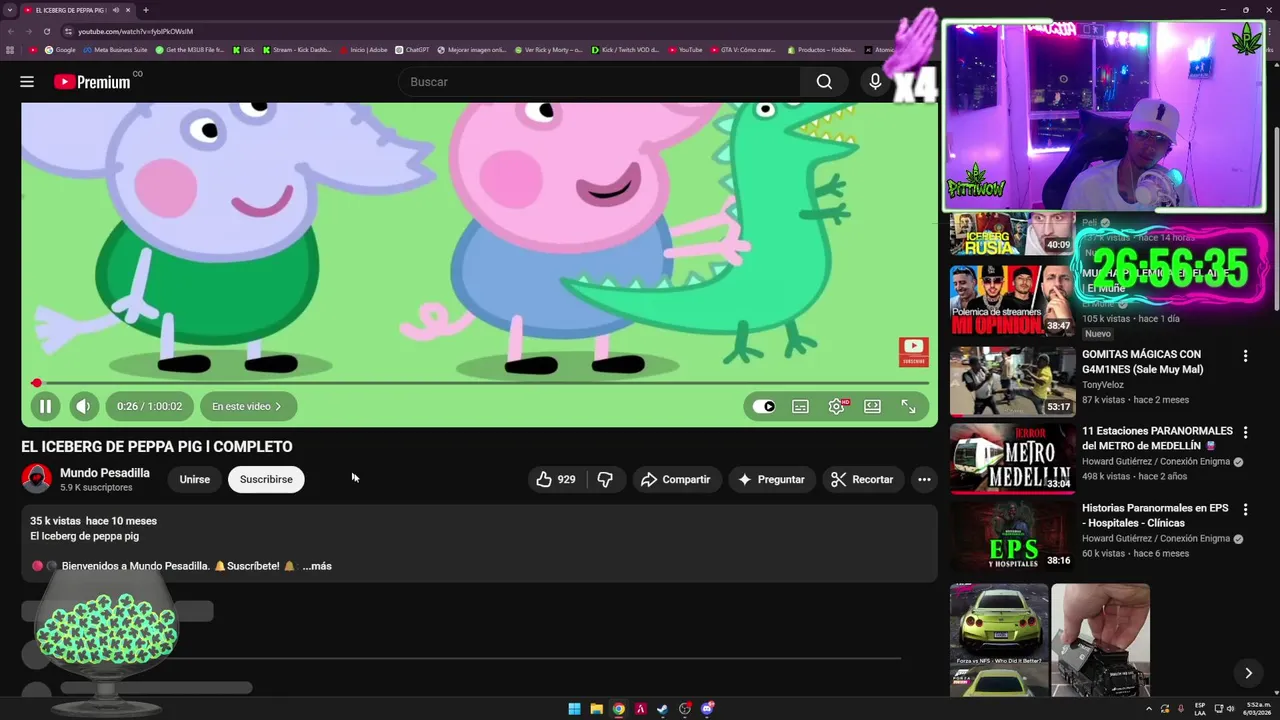Open the Windows Start menu
The image size is (1280, 720).
click(x=574, y=709)
